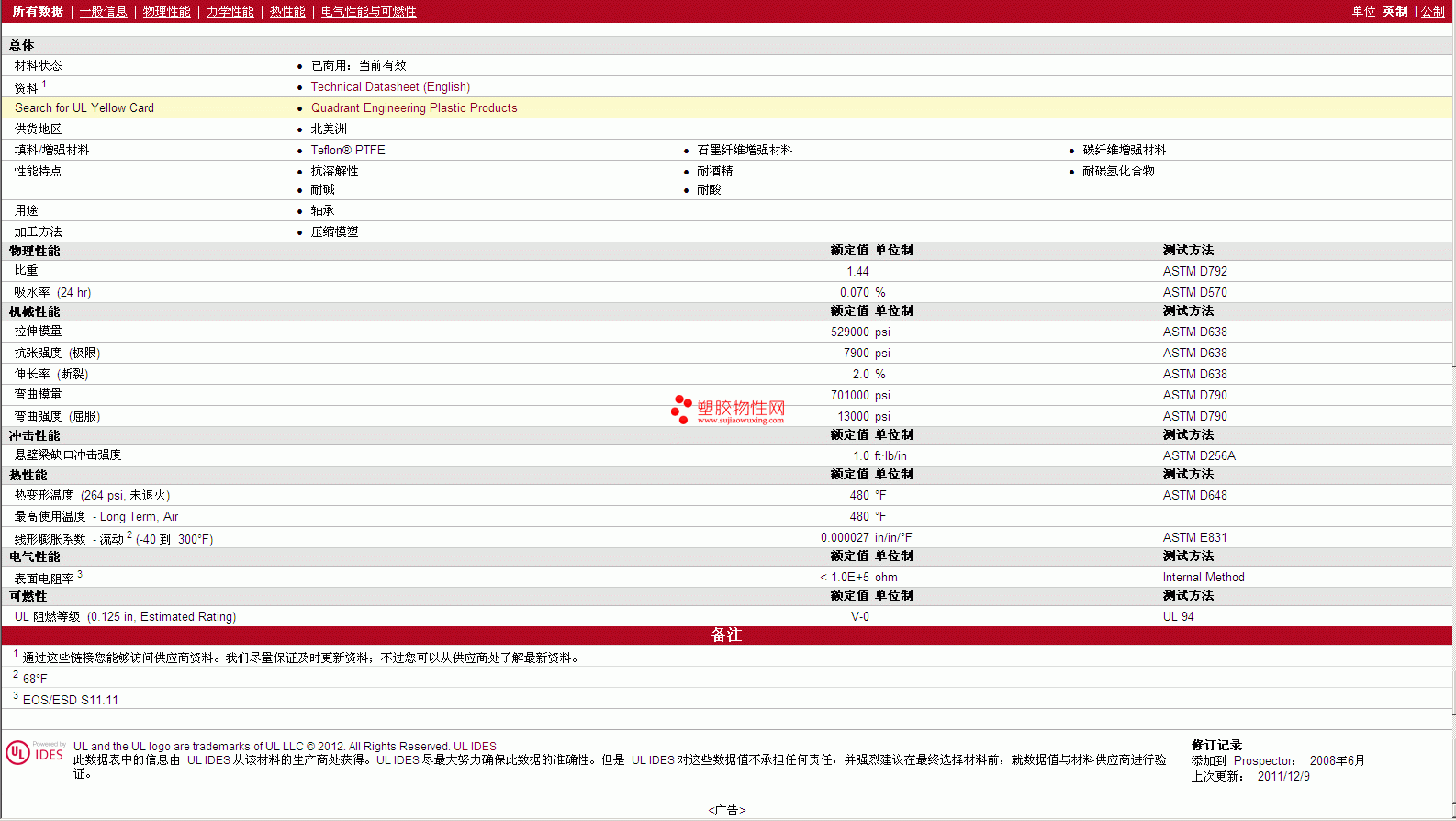Select 抗溶解性 feature text
This screenshot has width=1456, height=821.
[335, 172]
